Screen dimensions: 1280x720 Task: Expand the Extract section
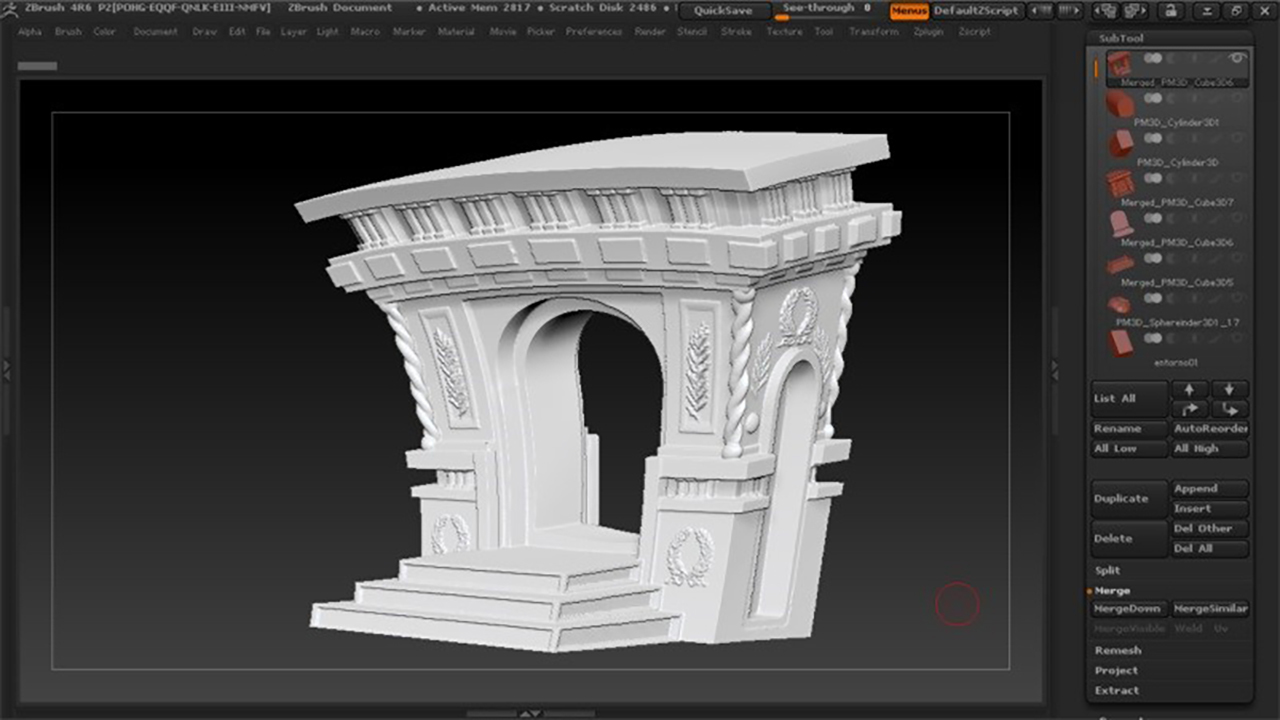pyautogui.click(x=1116, y=690)
